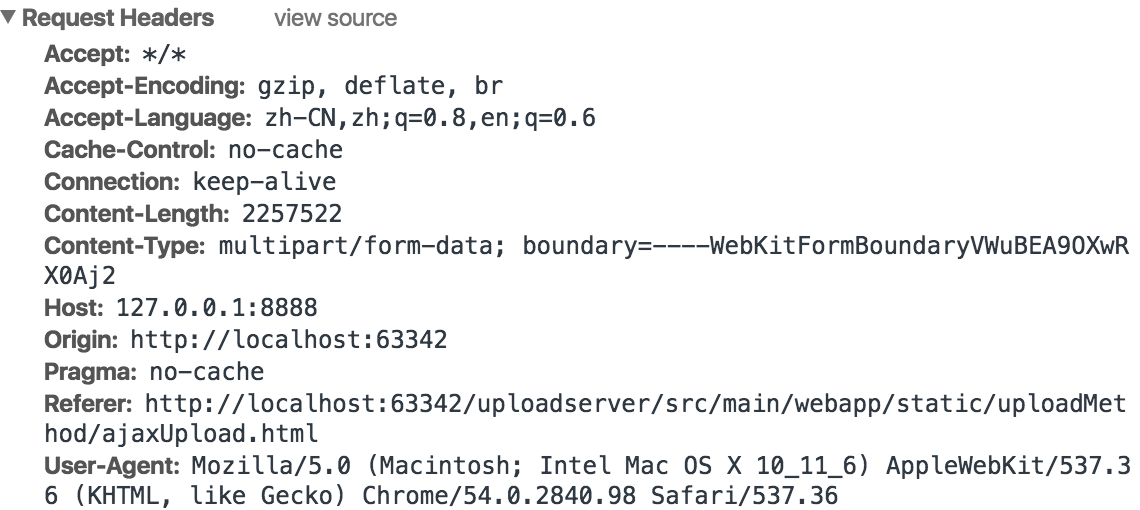The width and height of the screenshot is (1140, 510).
Task: Click the Pragma header label
Action: click(90, 371)
